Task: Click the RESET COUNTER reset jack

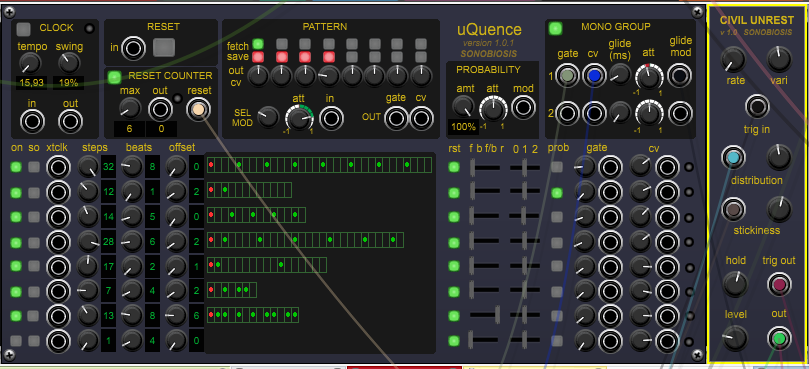Action: pos(199,109)
